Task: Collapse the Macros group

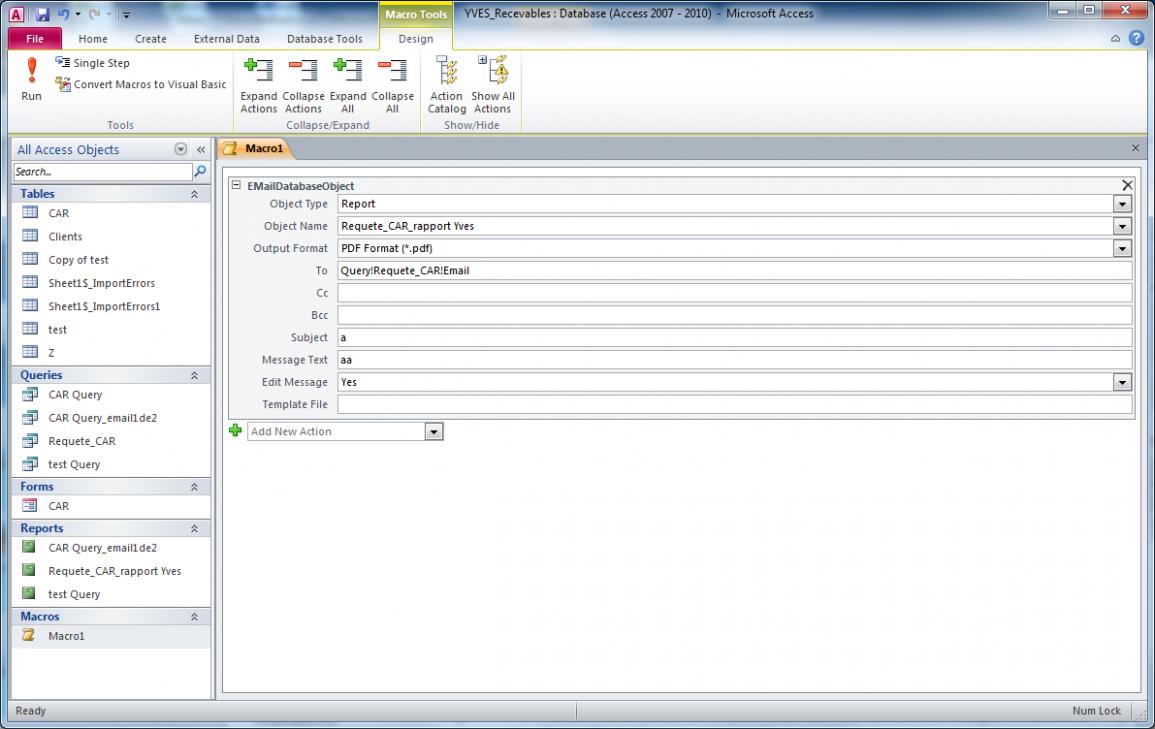Action: point(194,617)
